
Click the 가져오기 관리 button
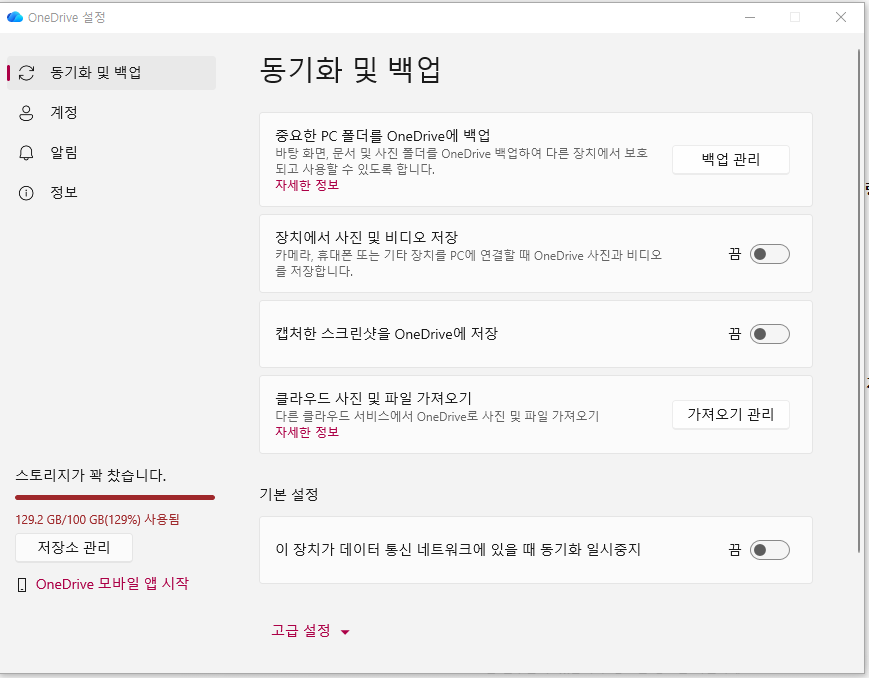pos(731,415)
